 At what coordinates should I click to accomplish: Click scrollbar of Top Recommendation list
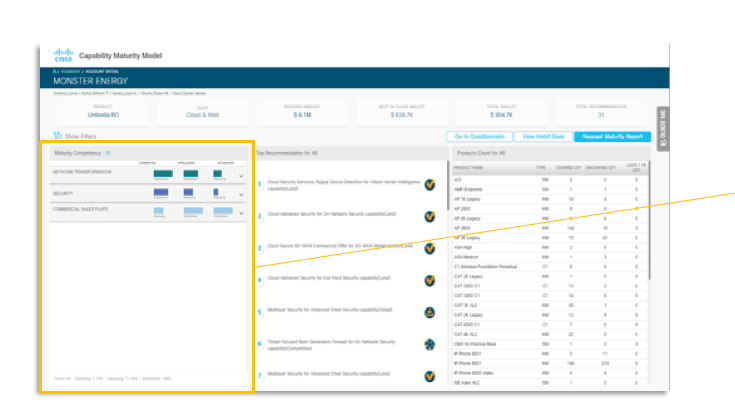(x=448, y=185)
